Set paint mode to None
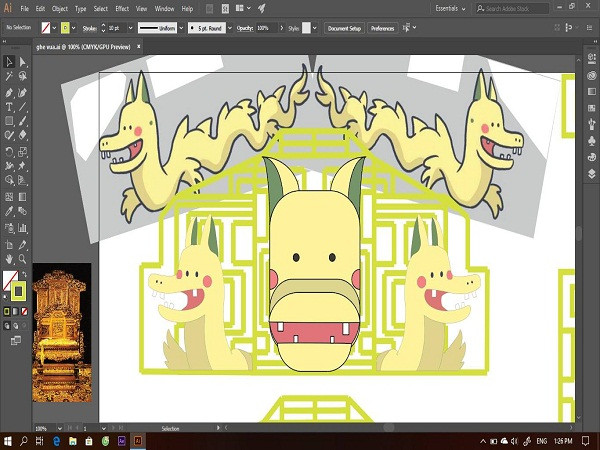The image size is (600, 450). click(24, 311)
